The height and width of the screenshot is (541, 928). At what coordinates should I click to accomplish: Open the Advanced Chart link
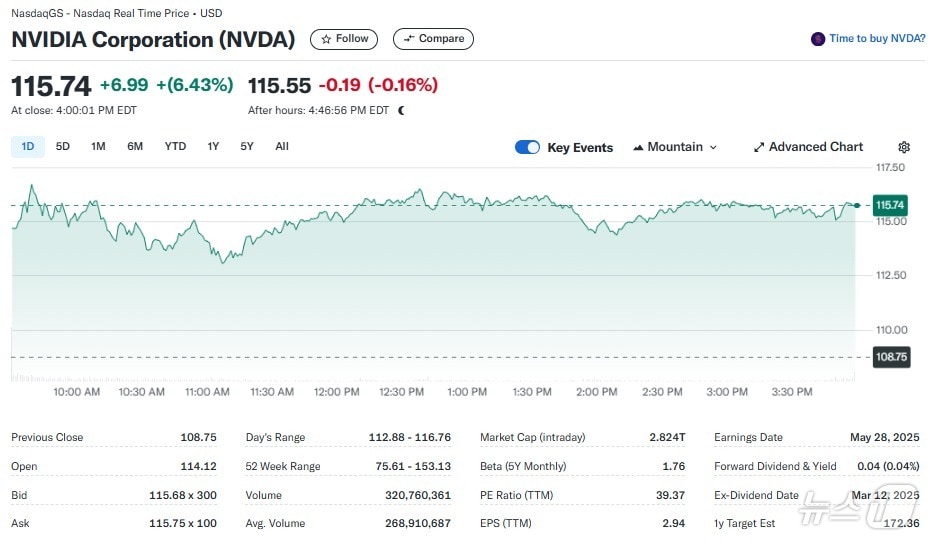[x=815, y=147]
